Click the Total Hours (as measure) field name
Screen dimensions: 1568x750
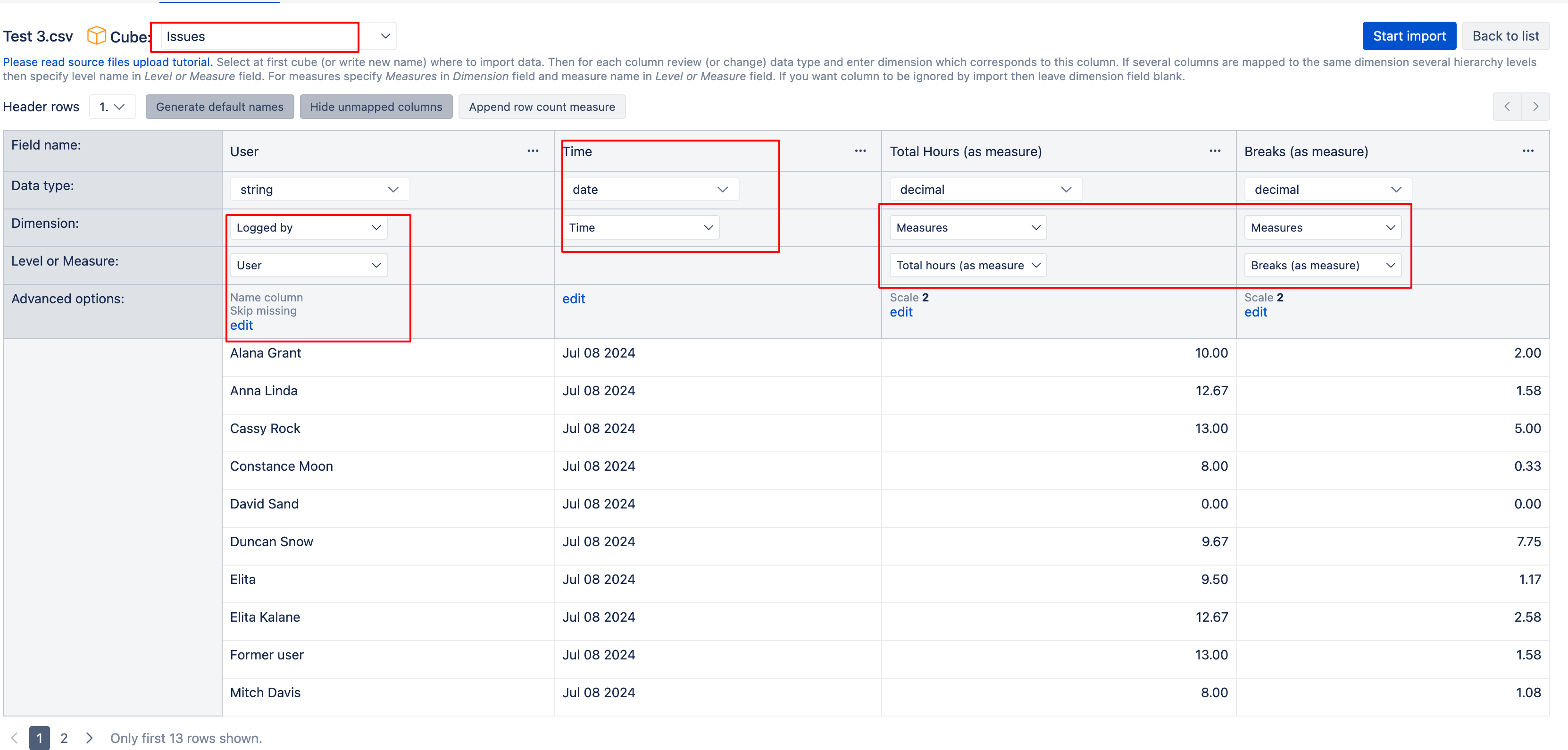point(966,151)
